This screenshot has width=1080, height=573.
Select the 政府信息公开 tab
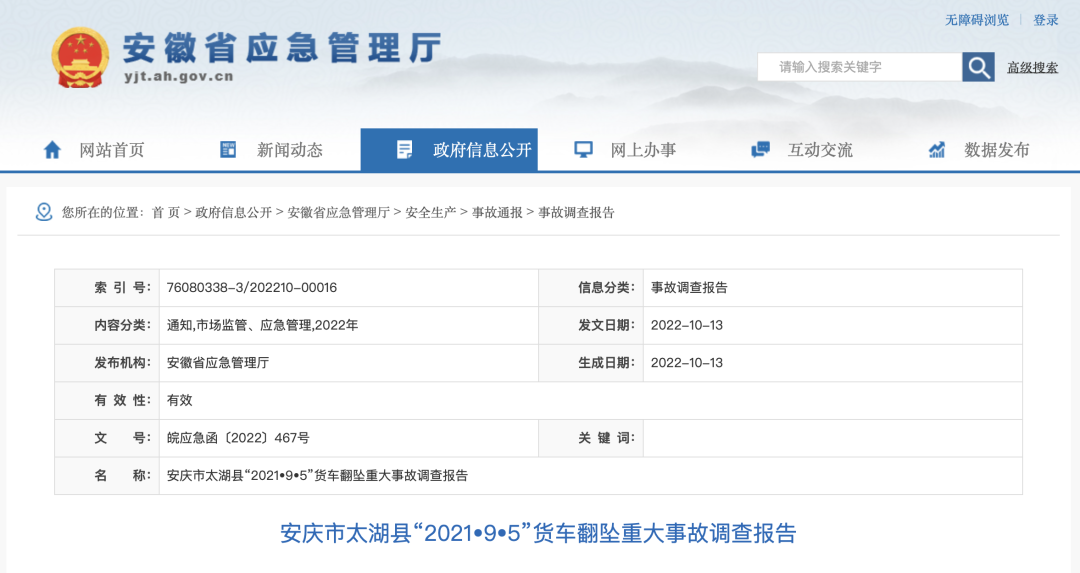(x=449, y=149)
